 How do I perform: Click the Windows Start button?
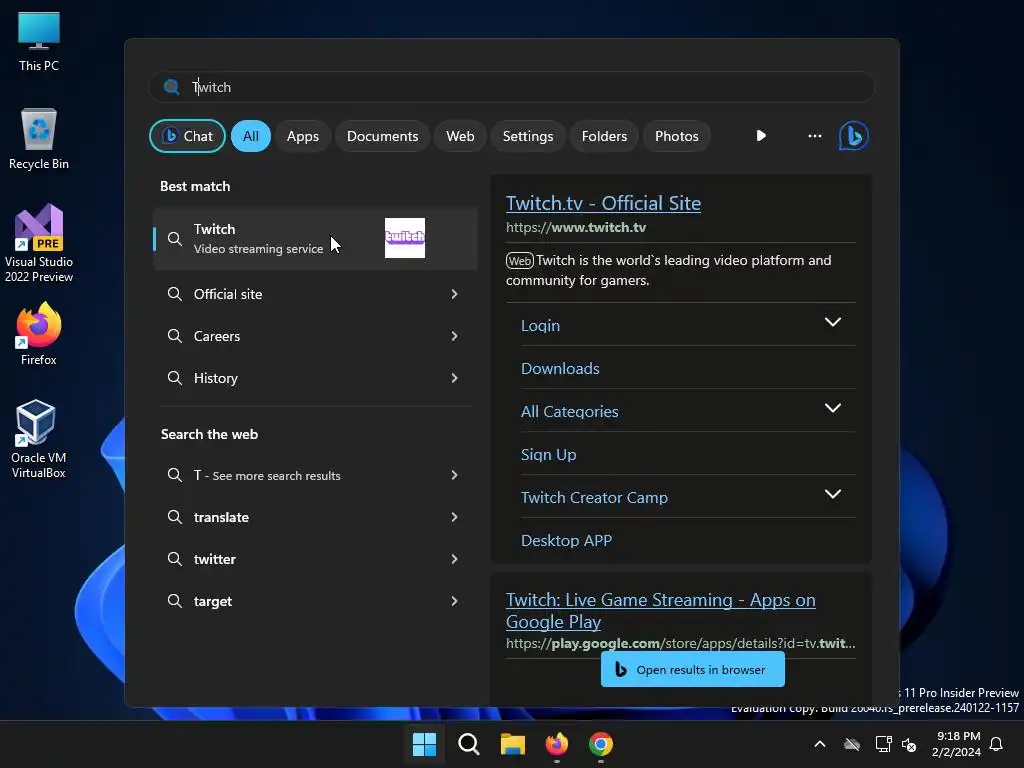(x=424, y=744)
